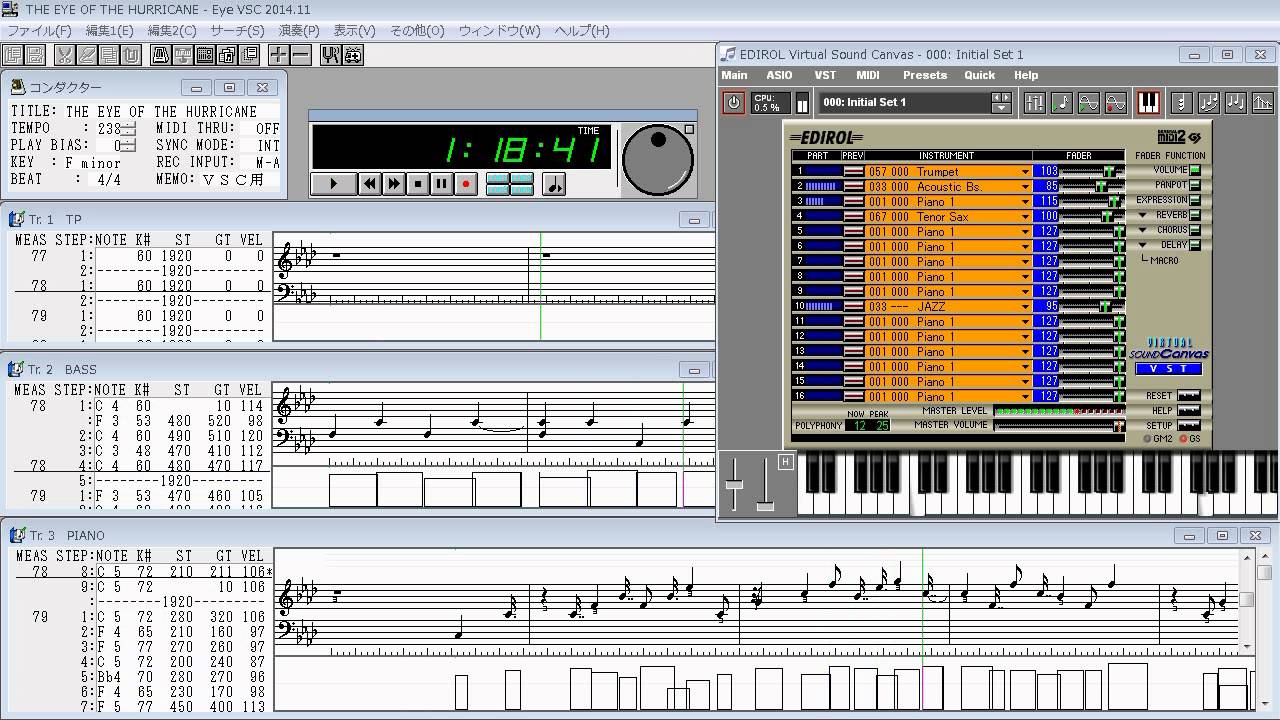
Task: Click the HELP button in Sound Canvas panel
Action: [1188, 411]
